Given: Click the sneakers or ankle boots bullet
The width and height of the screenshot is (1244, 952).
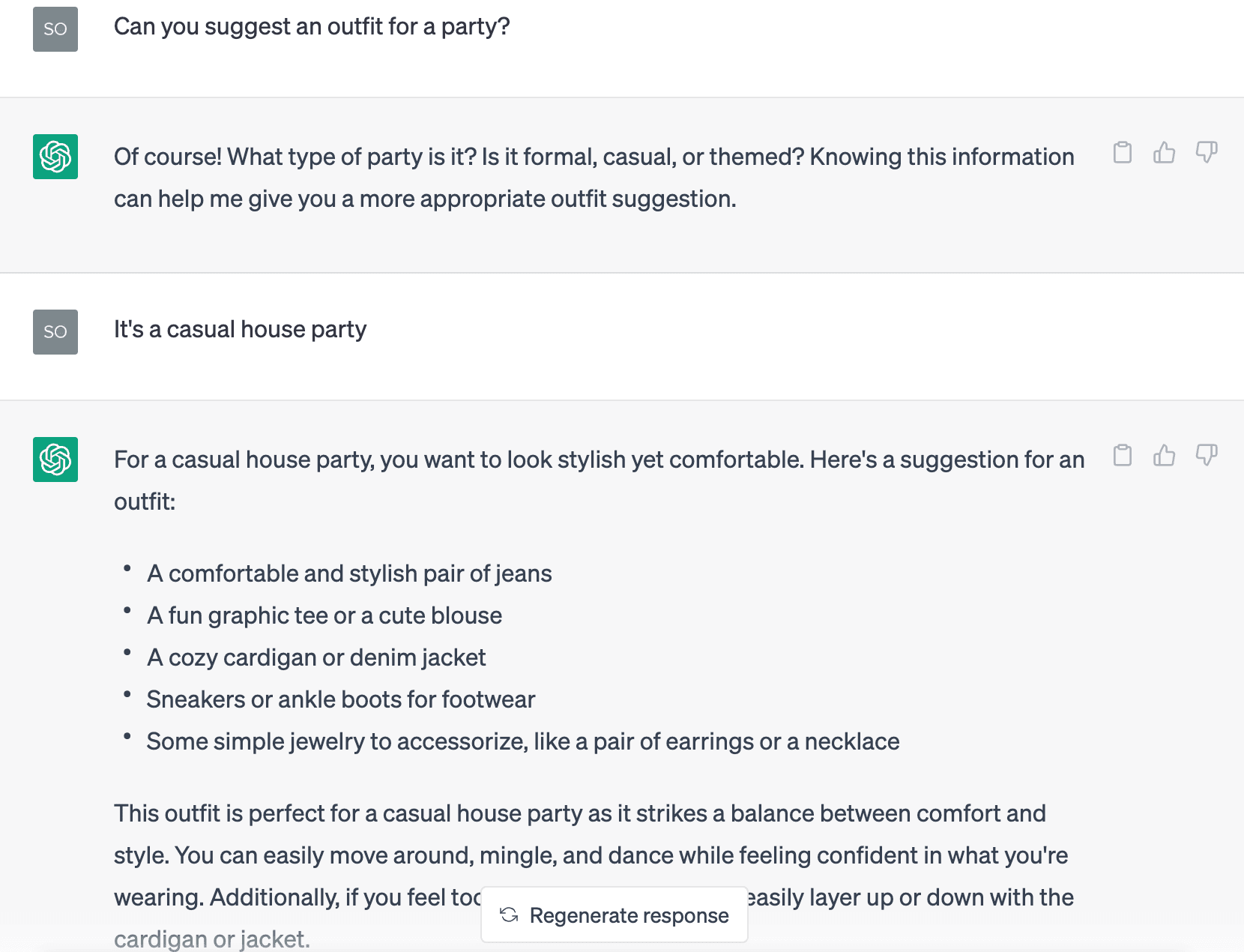Looking at the screenshot, I should click(x=341, y=699).
